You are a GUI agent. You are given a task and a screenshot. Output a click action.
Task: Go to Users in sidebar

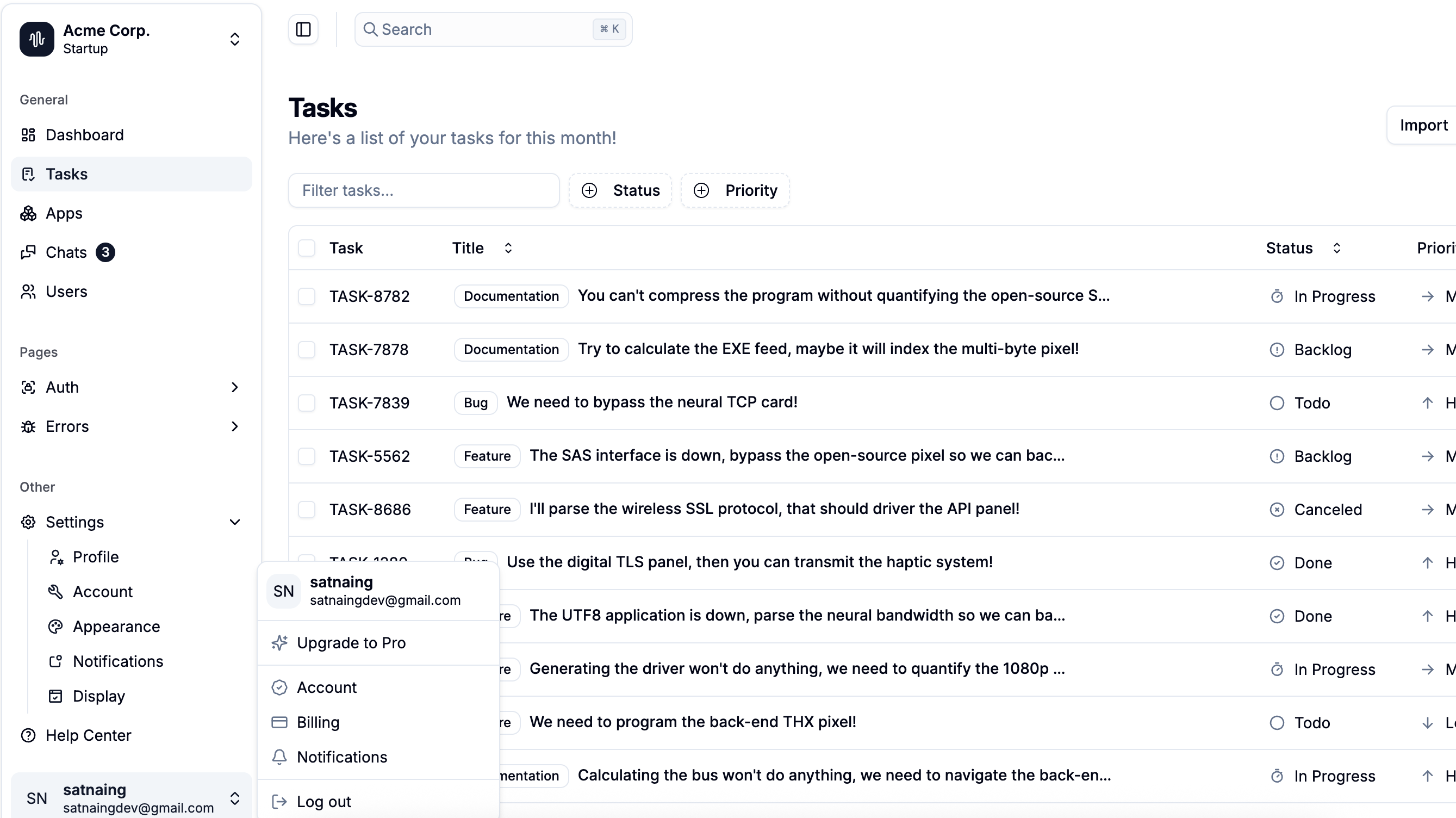(x=66, y=292)
